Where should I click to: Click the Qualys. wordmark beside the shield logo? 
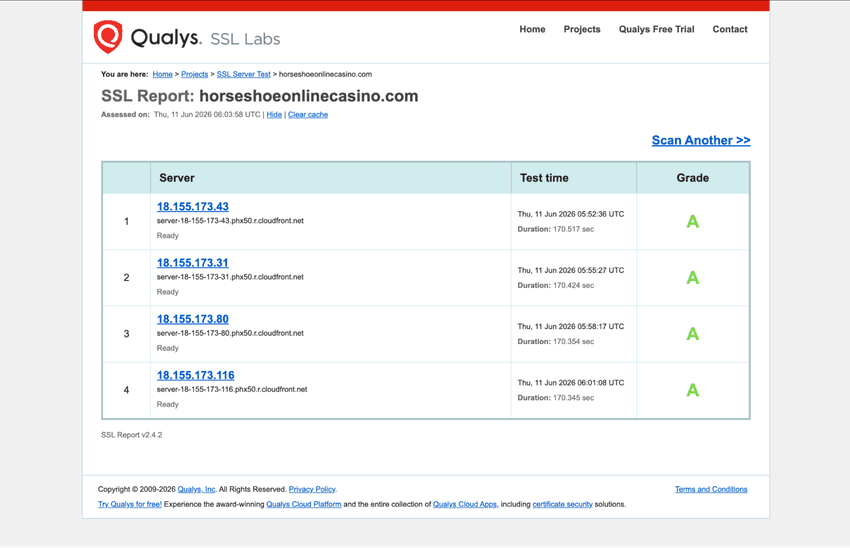pyautogui.click(x=166, y=37)
